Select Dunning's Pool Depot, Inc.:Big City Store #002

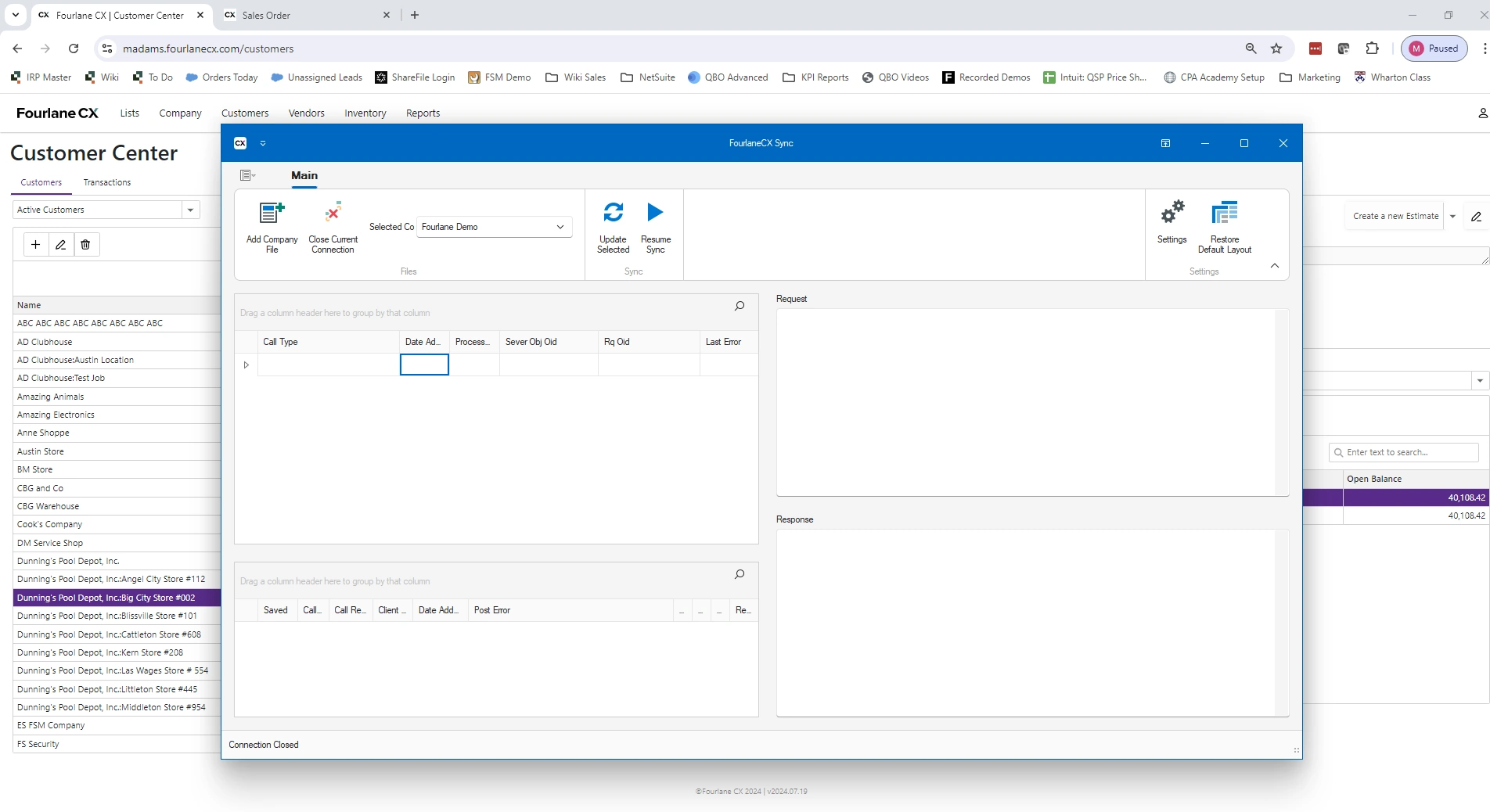click(117, 598)
